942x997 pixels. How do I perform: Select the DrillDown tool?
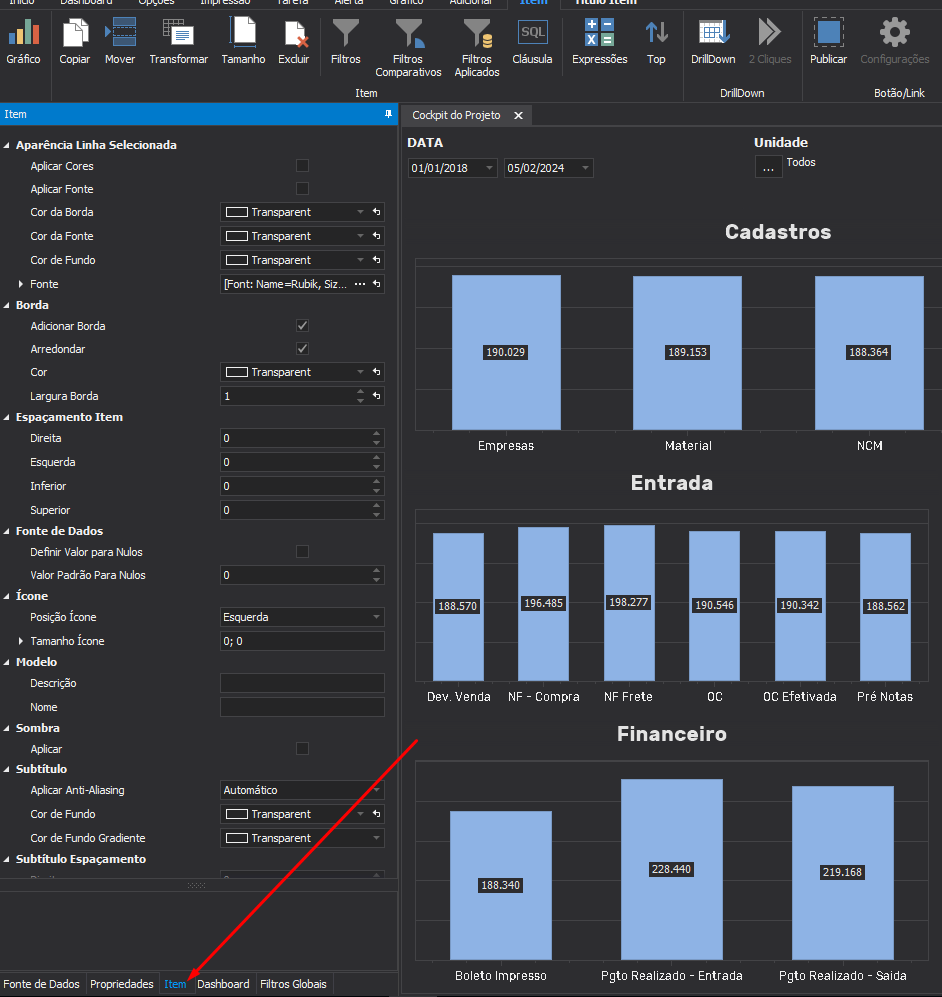pos(713,41)
